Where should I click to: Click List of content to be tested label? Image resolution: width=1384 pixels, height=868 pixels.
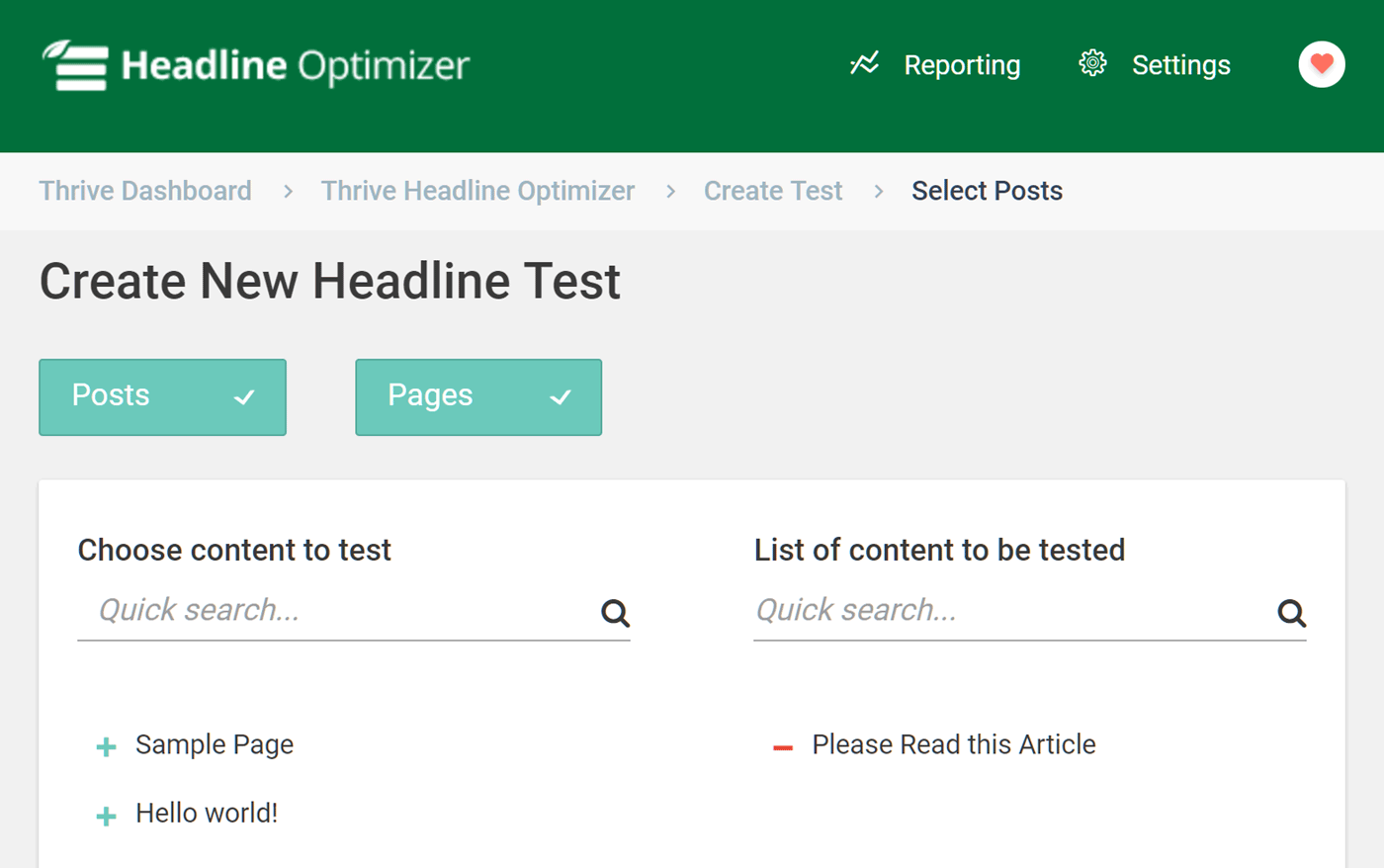point(939,550)
